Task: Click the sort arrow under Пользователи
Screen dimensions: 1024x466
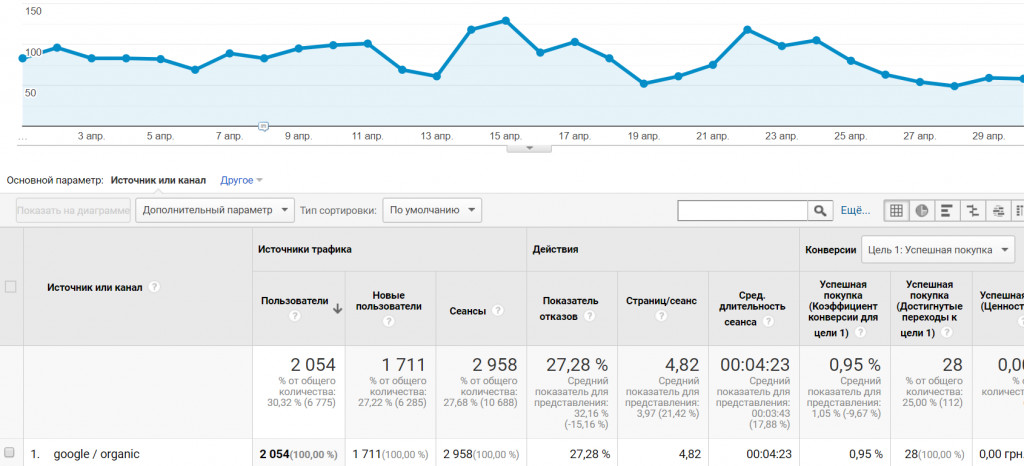Action: click(x=337, y=309)
